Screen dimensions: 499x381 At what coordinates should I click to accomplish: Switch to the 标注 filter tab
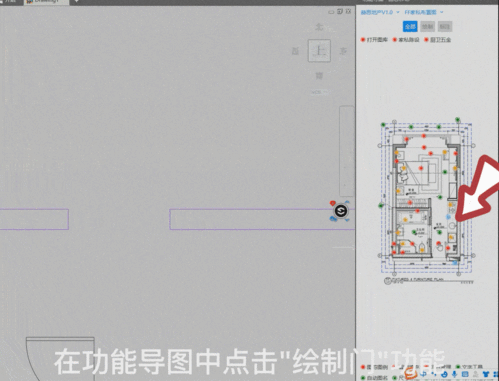click(445, 27)
